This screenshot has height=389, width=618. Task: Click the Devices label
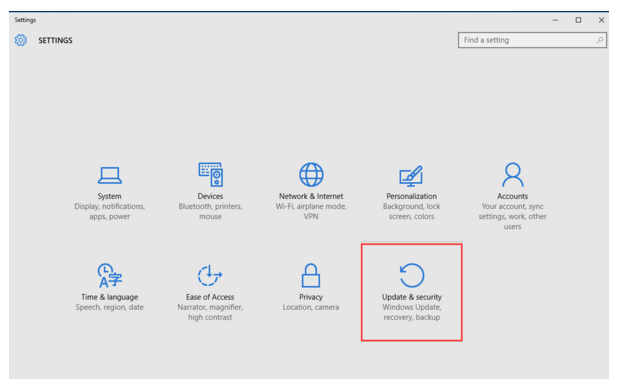(x=210, y=196)
